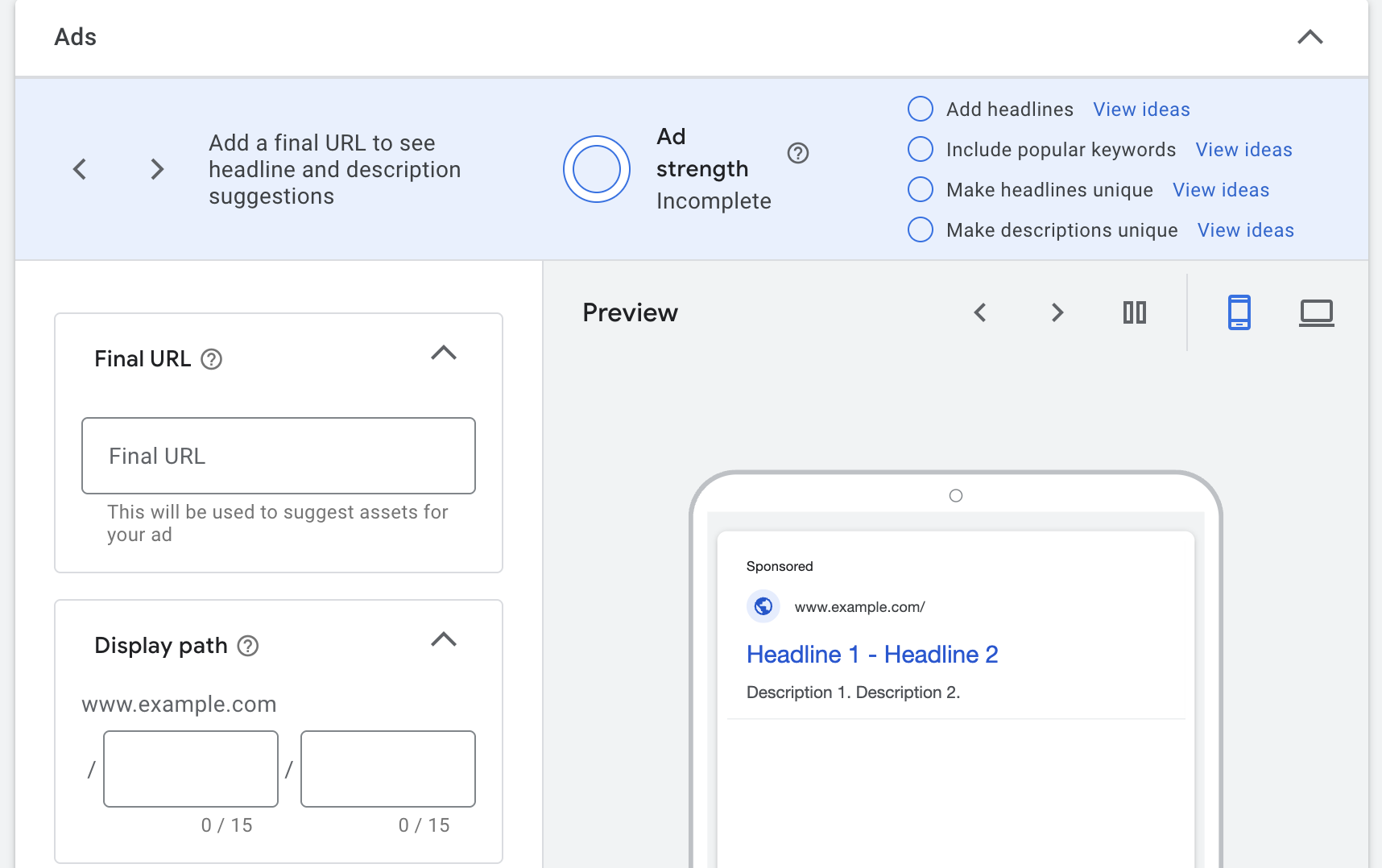The image size is (1382, 868).
Task: Select desktop laptop preview
Action: [1317, 312]
